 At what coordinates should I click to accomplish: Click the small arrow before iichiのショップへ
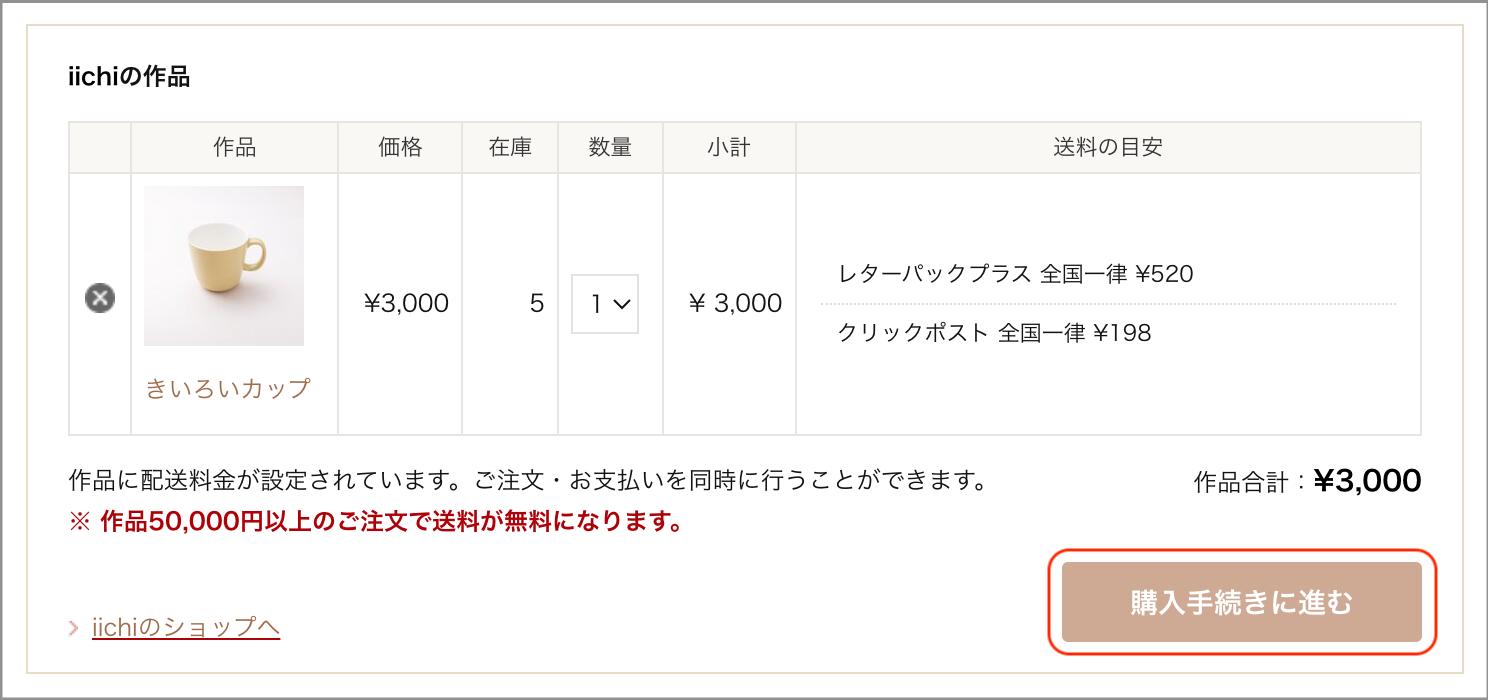tap(73, 628)
